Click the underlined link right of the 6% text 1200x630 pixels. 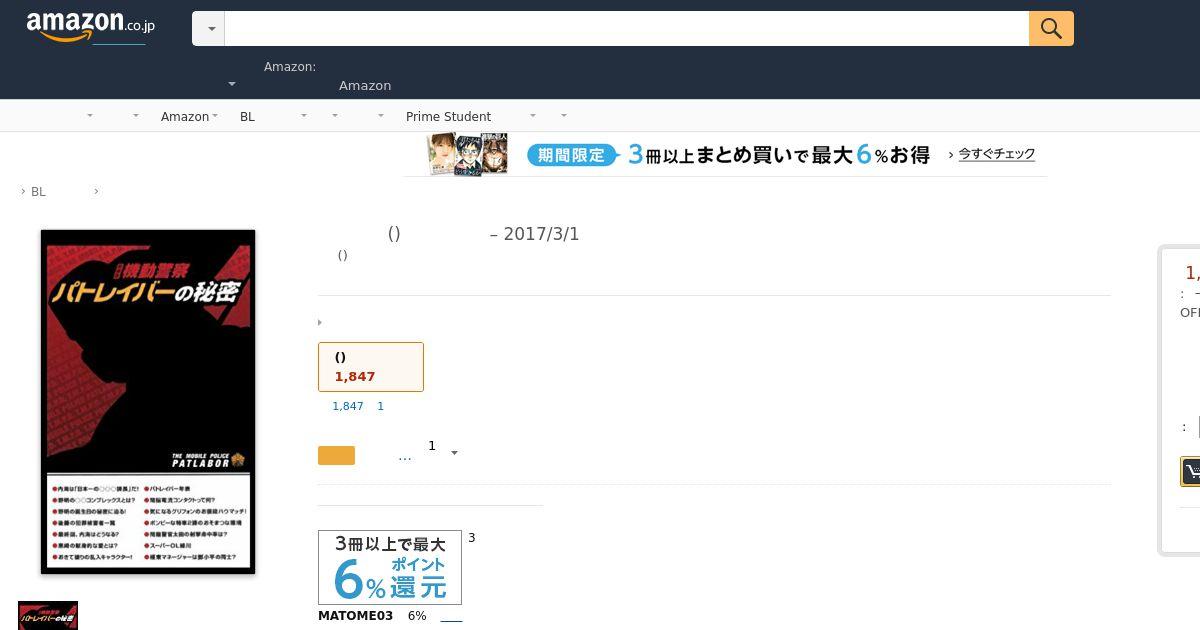coord(451,617)
